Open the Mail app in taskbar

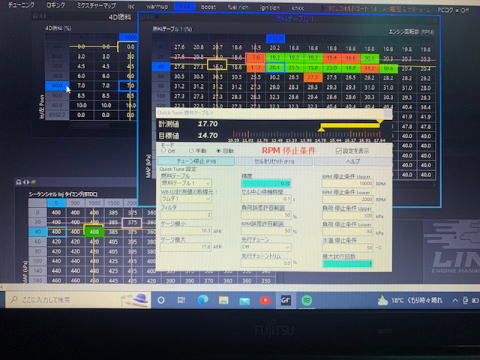tap(244, 301)
